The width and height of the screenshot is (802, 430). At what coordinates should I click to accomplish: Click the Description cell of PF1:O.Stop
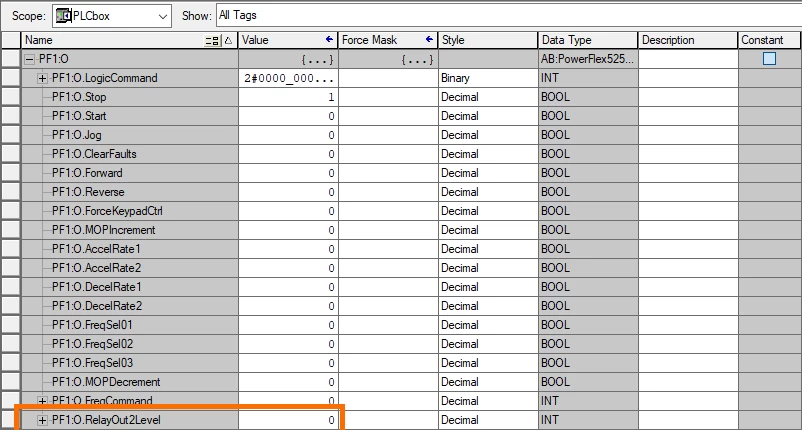pyautogui.click(x=687, y=97)
